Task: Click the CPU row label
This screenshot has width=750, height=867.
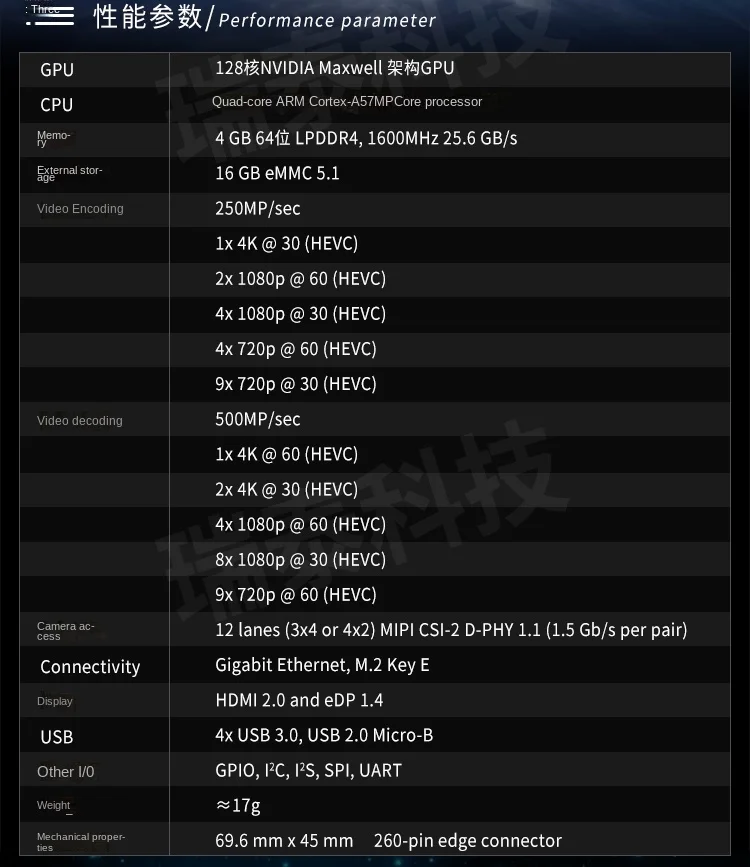Action: tap(57, 105)
